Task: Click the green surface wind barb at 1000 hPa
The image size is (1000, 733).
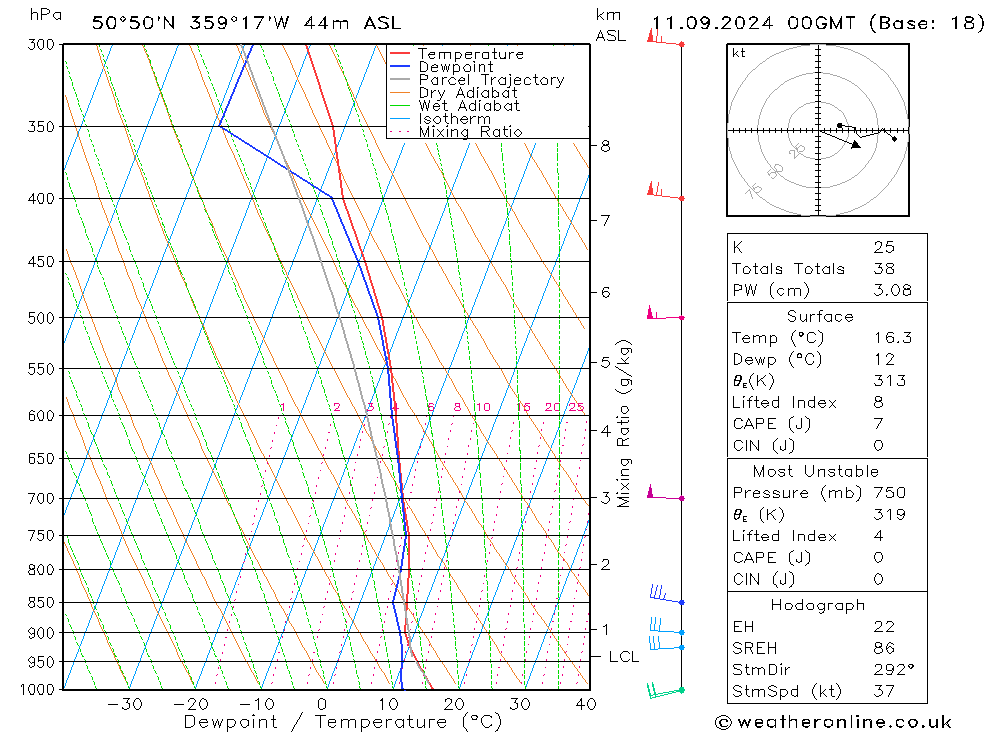Action: [x=665, y=690]
